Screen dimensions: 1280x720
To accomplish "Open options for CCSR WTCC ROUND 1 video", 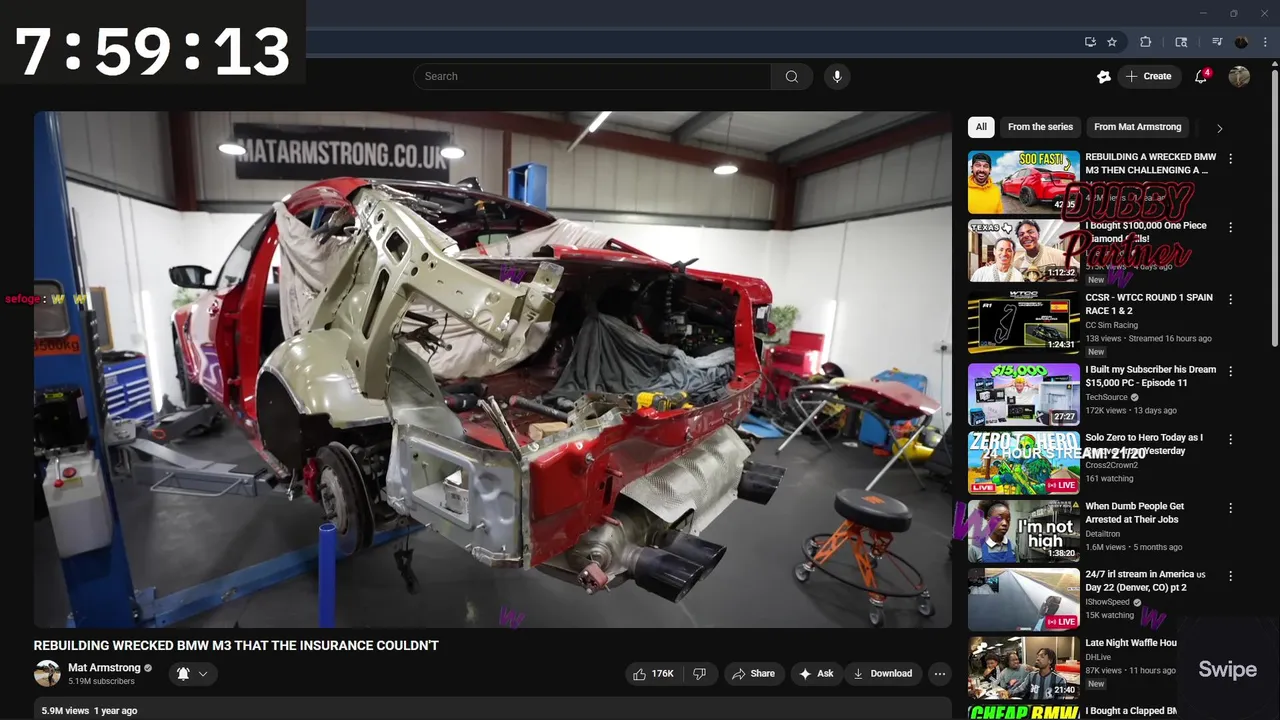I will [x=1230, y=299].
